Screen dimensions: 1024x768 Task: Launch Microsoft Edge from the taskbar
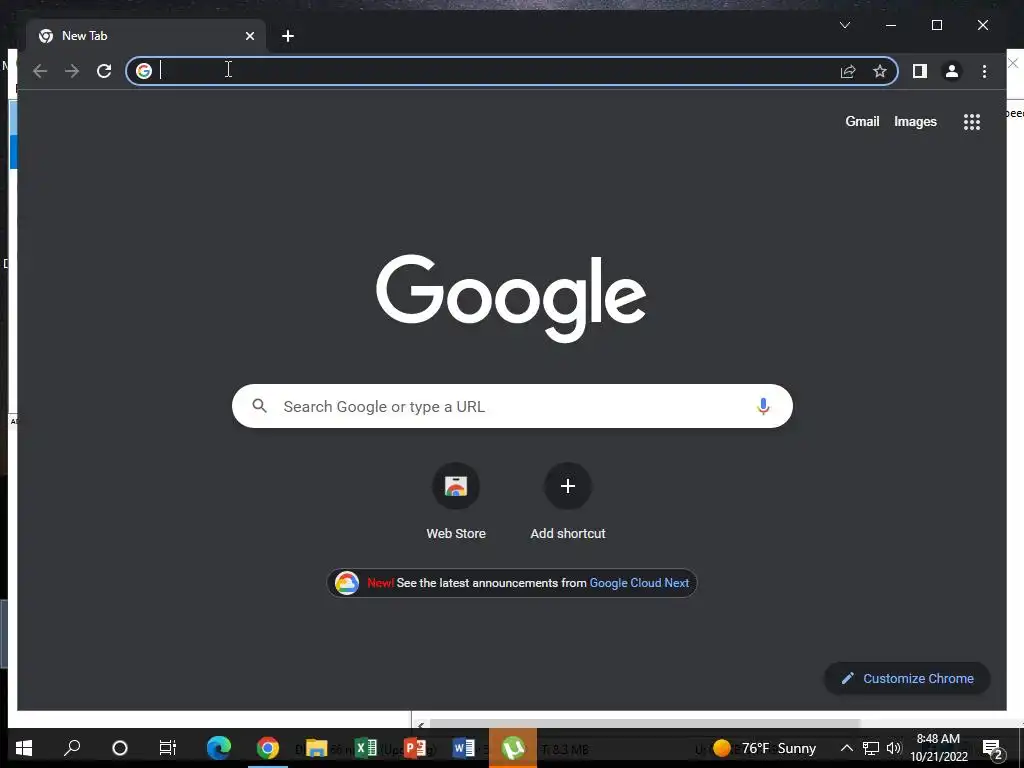pyautogui.click(x=218, y=748)
